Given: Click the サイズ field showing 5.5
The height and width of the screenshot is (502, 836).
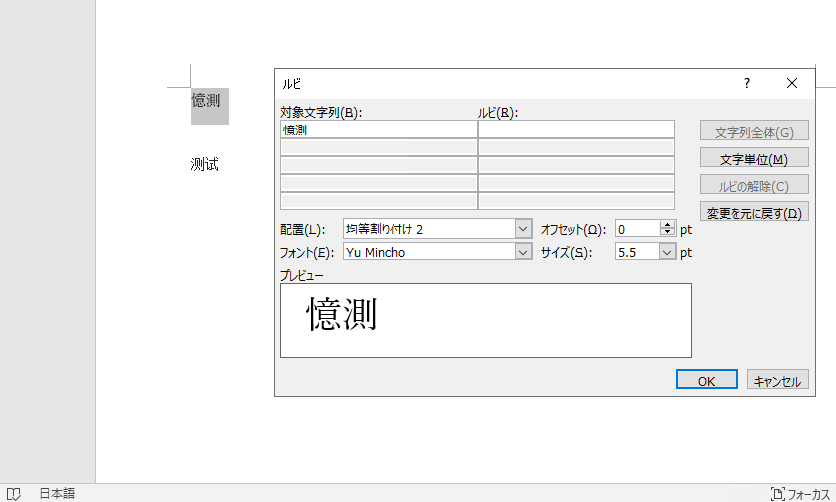Looking at the screenshot, I should 637,252.
